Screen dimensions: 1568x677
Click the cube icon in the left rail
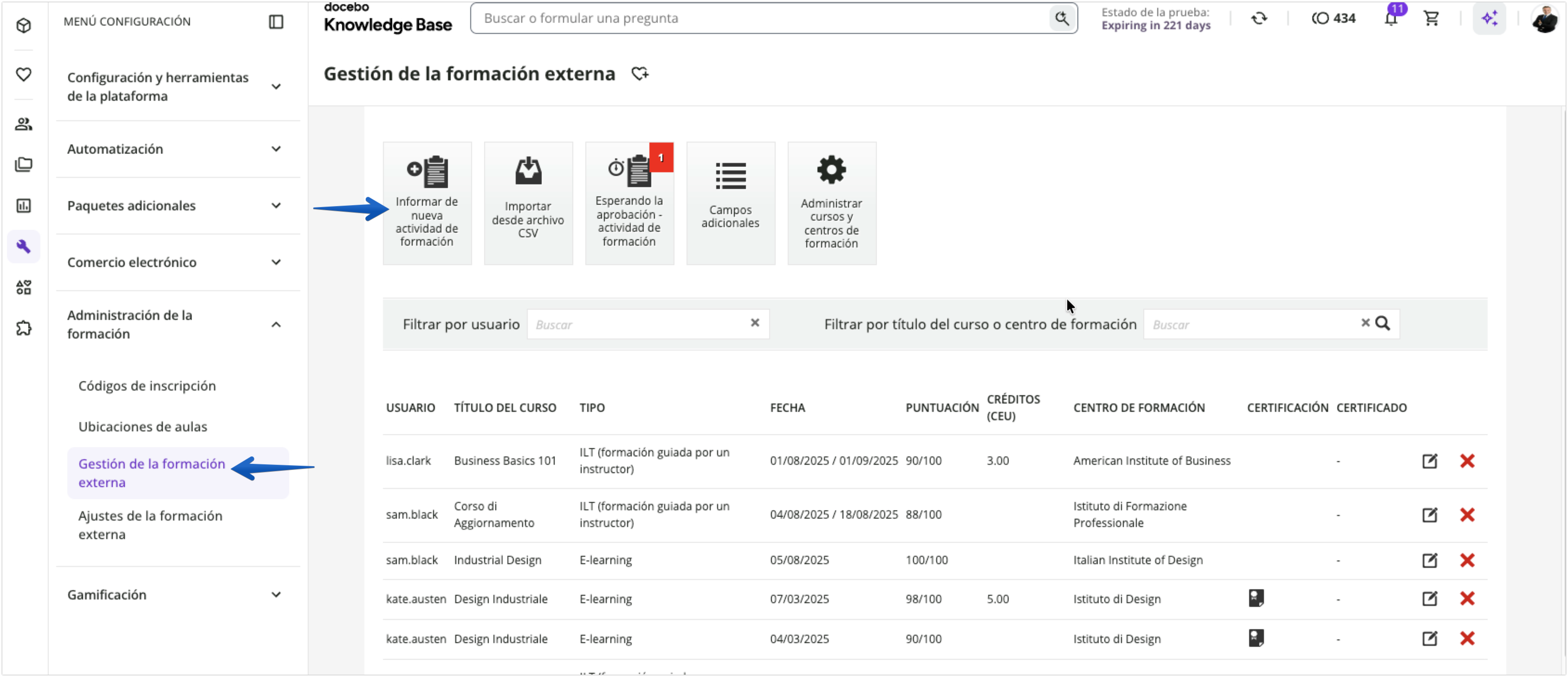click(x=24, y=25)
